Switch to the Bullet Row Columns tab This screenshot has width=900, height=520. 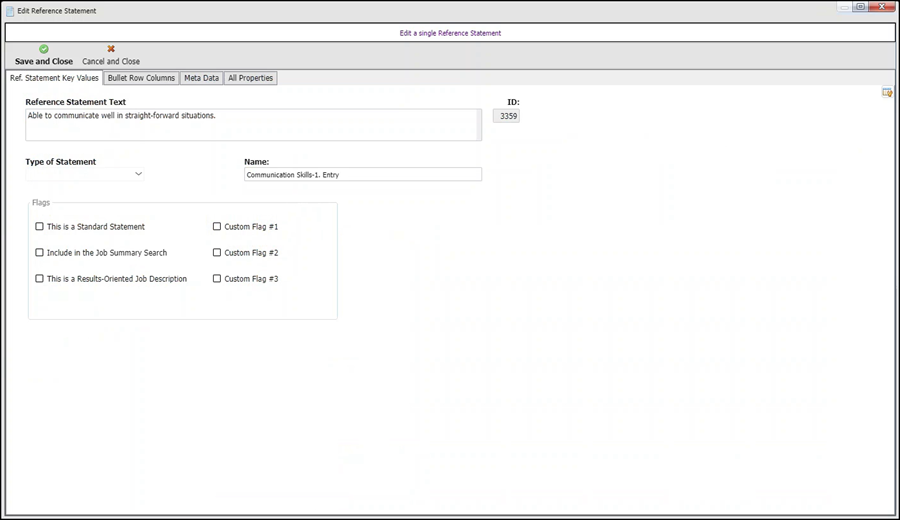pos(141,78)
